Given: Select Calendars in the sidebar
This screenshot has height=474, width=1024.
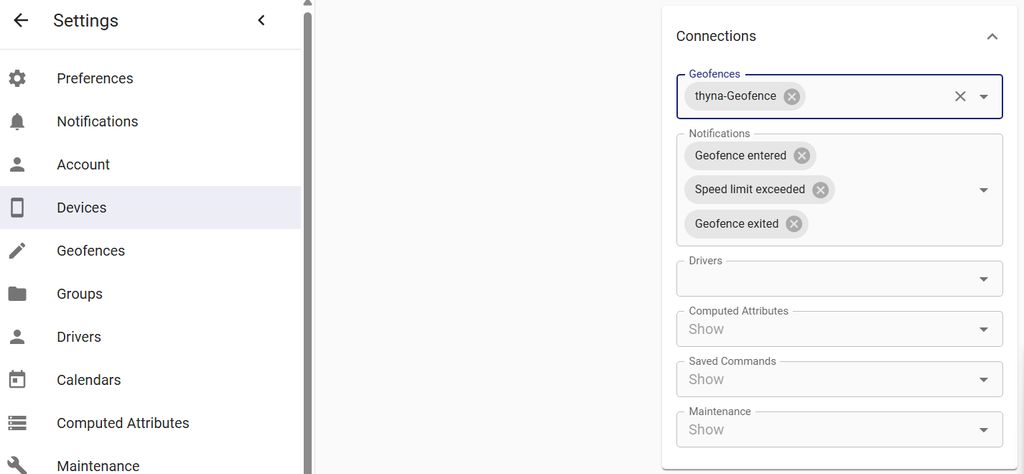Looking at the screenshot, I should (89, 380).
